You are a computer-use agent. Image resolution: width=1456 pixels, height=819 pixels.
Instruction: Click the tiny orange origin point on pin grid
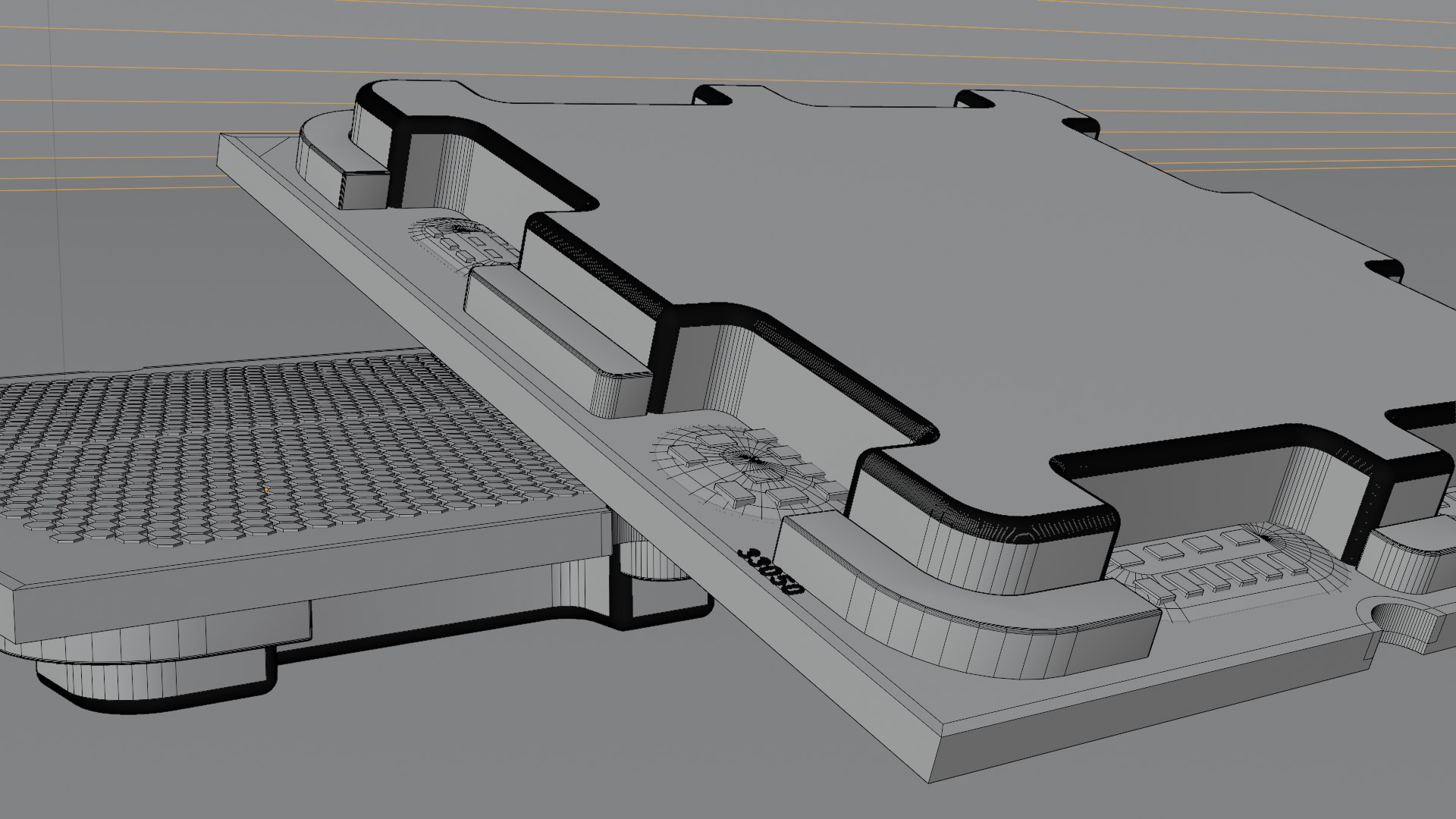pyautogui.click(x=266, y=490)
